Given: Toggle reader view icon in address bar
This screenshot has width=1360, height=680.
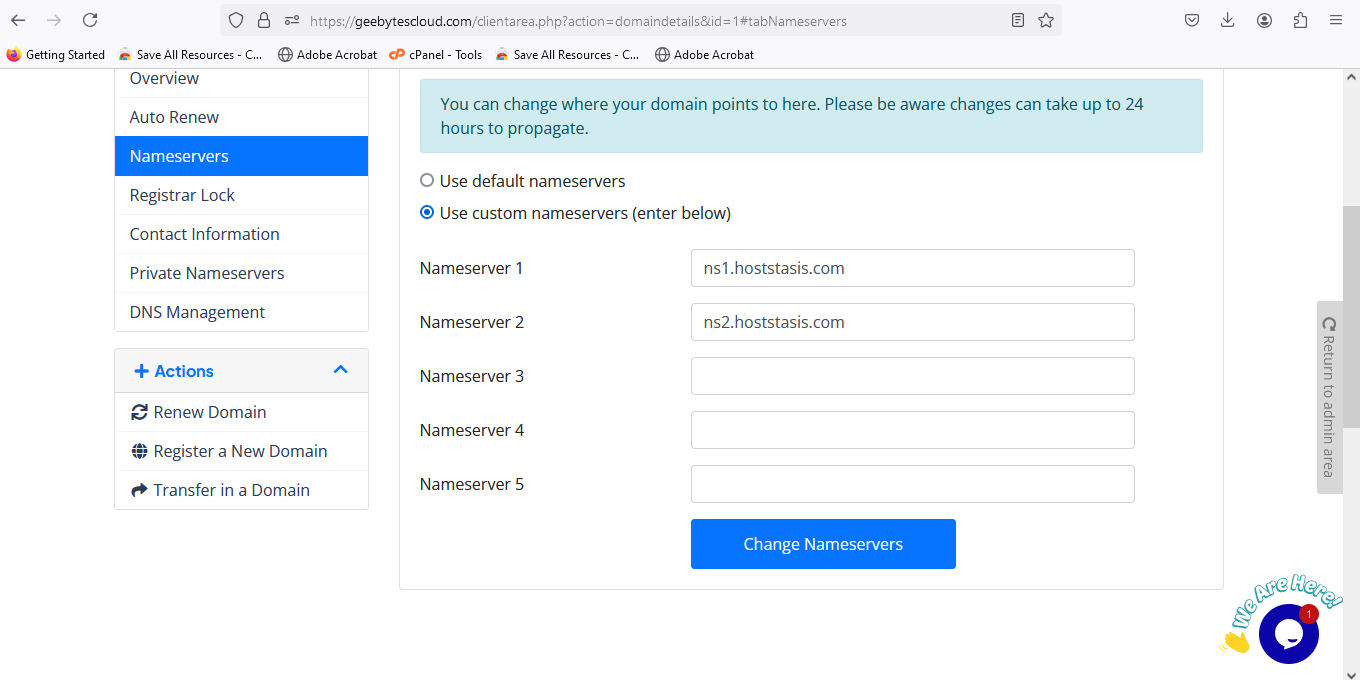Looking at the screenshot, I should 1018,20.
